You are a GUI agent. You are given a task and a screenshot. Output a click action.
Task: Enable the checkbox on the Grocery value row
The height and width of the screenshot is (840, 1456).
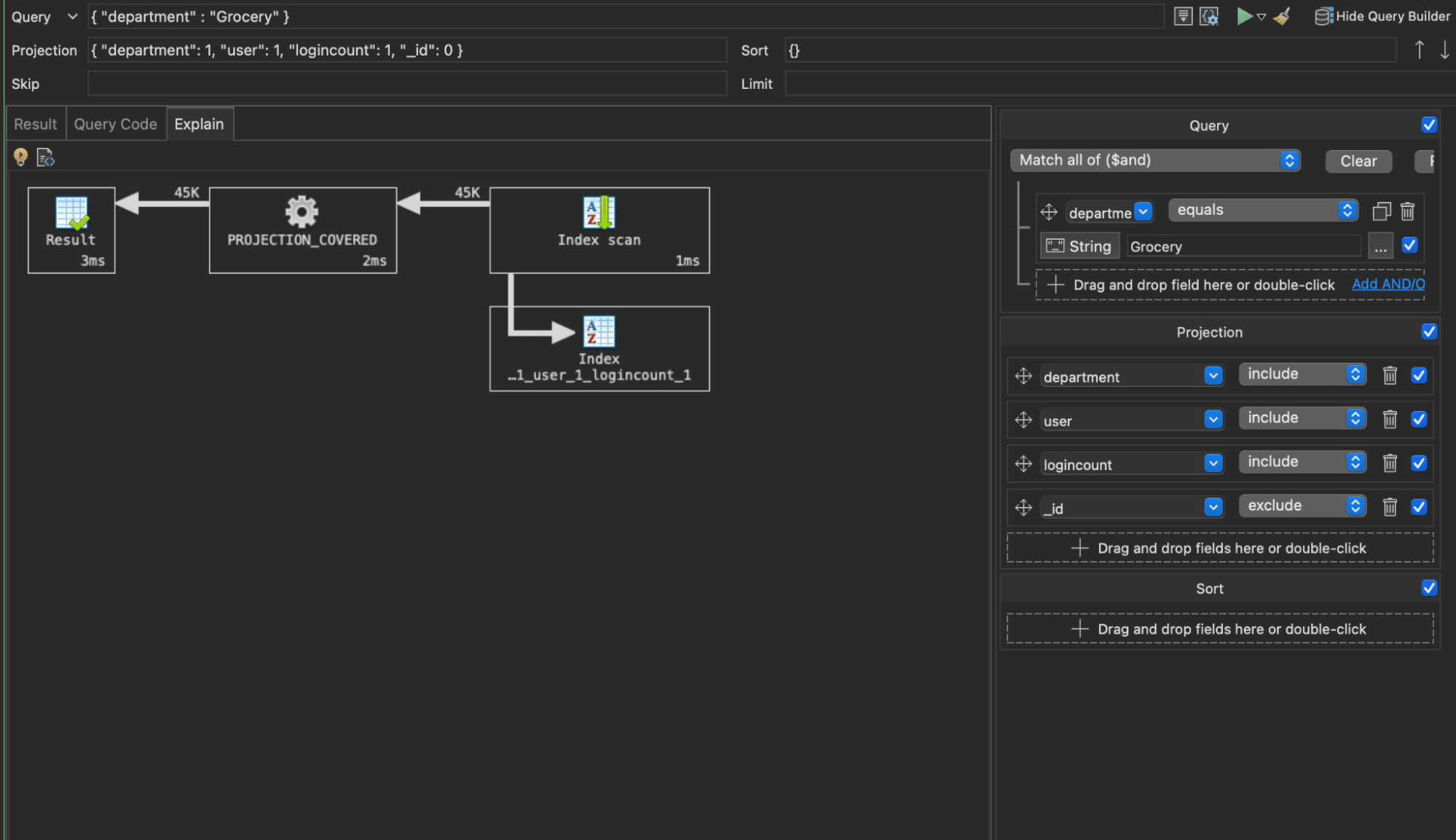click(x=1410, y=246)
